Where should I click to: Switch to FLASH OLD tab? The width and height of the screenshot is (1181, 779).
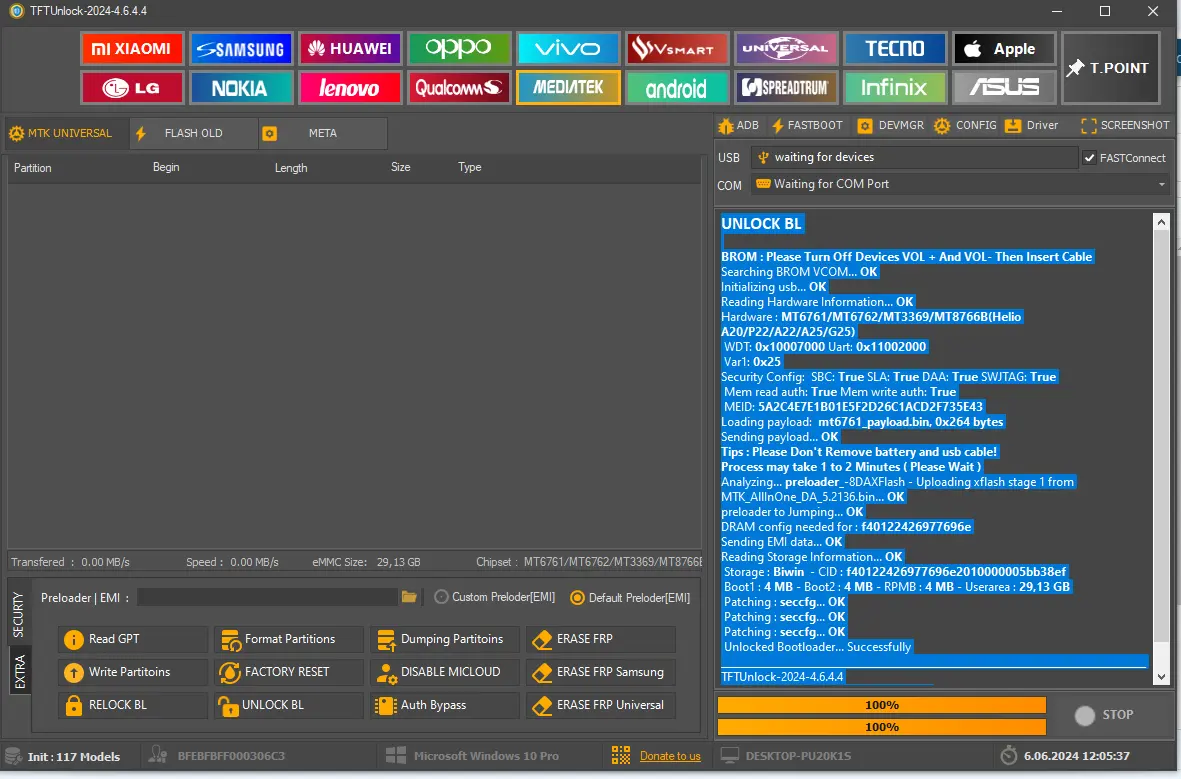[x=194, y=133]
